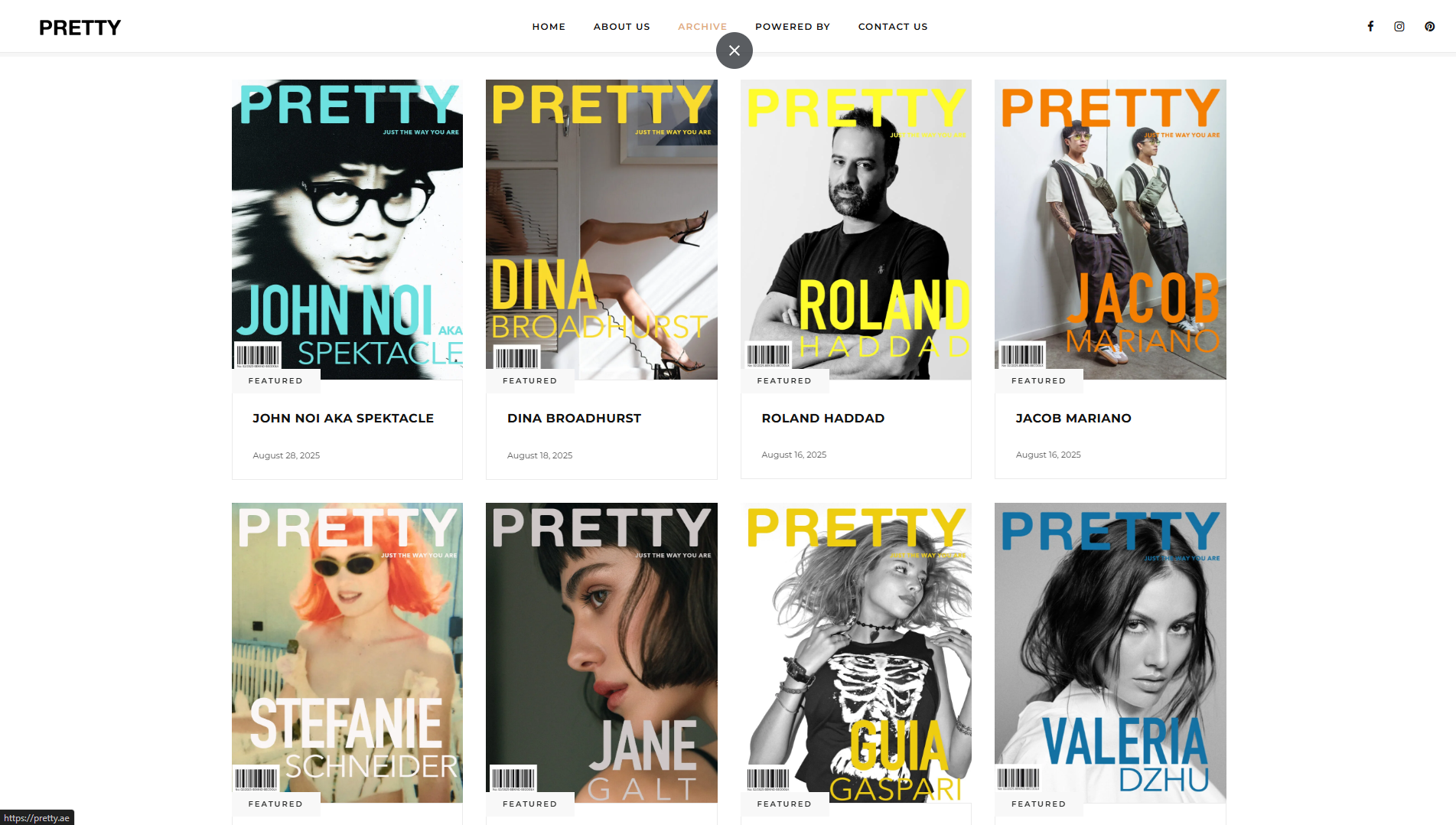
Task: View the Dina Broadhurst magazine cover
Action: [601, 230]
